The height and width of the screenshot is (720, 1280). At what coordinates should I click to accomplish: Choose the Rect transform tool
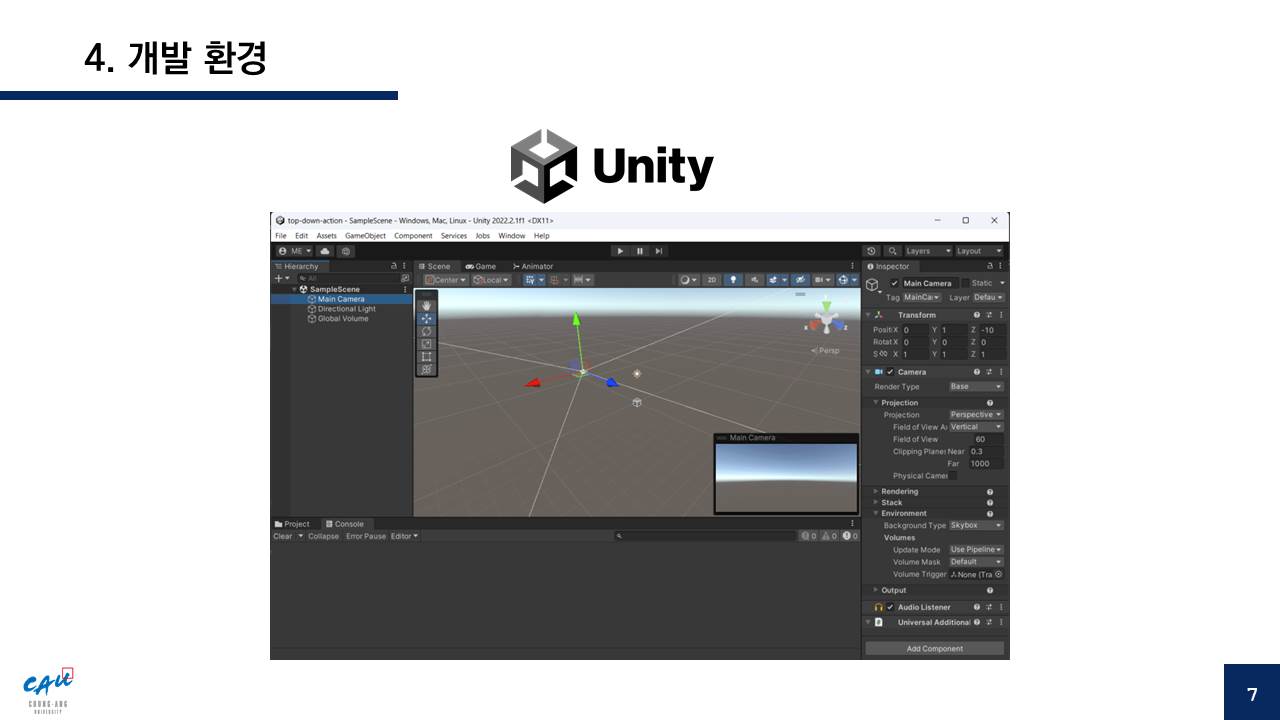click(427, 356)
